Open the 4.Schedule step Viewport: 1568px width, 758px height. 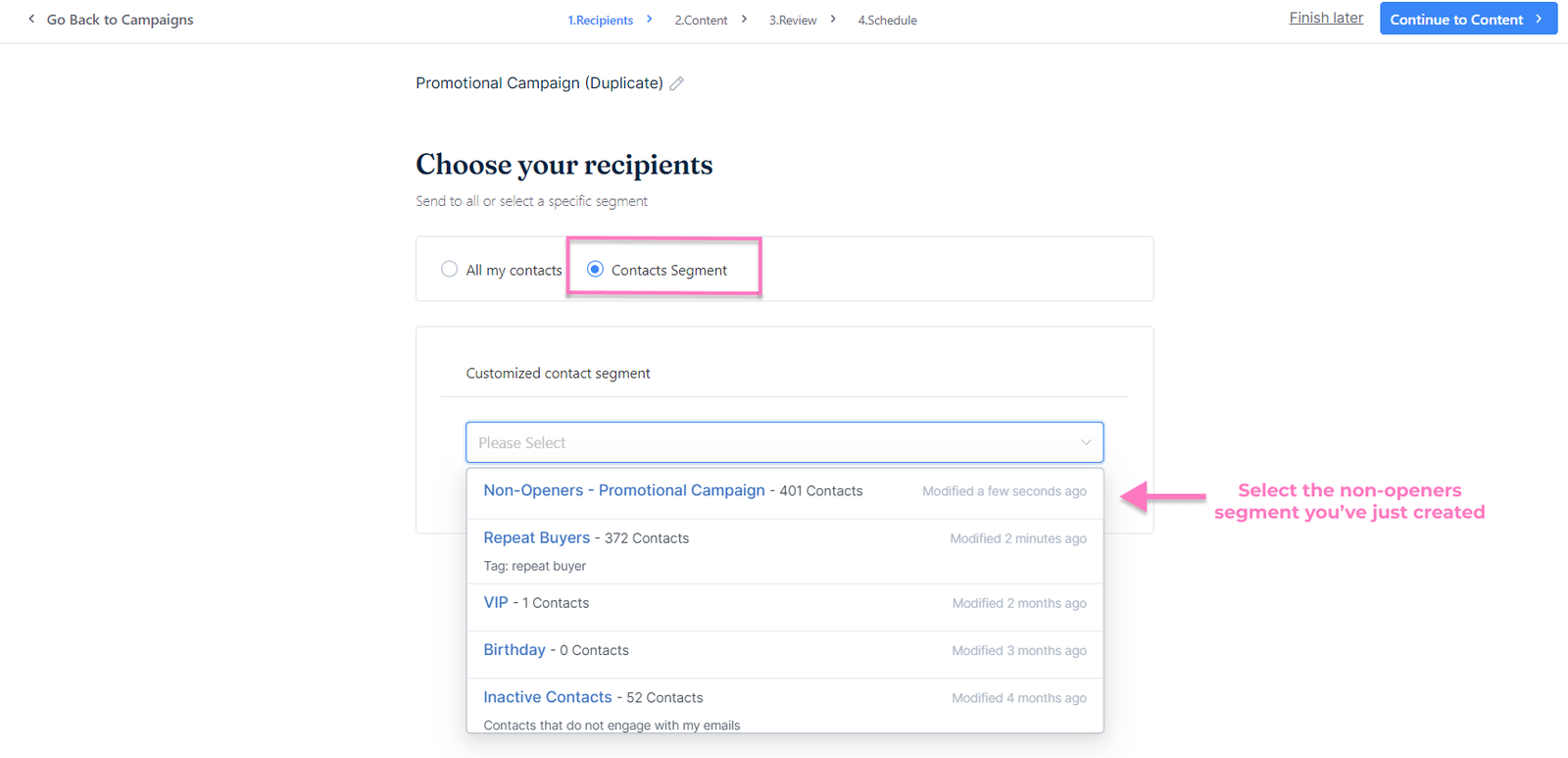[887, 20]
